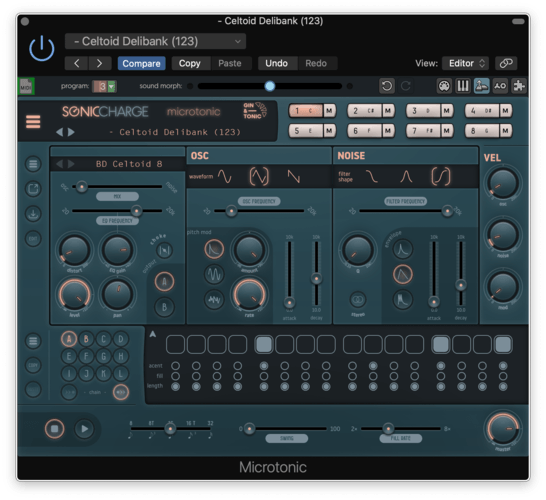The image size is (546, 500).
Task: Open the MIDI connector settings icon
Action: 444,86
